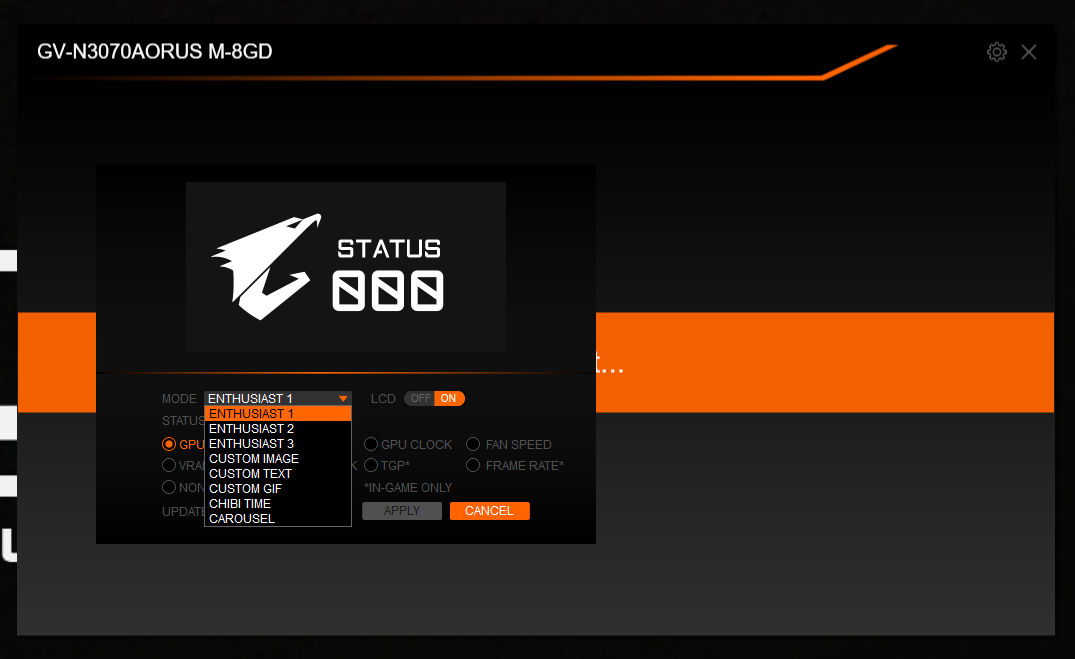Select ENTHUSIAST 1 from the mode list

pos(278,414)
